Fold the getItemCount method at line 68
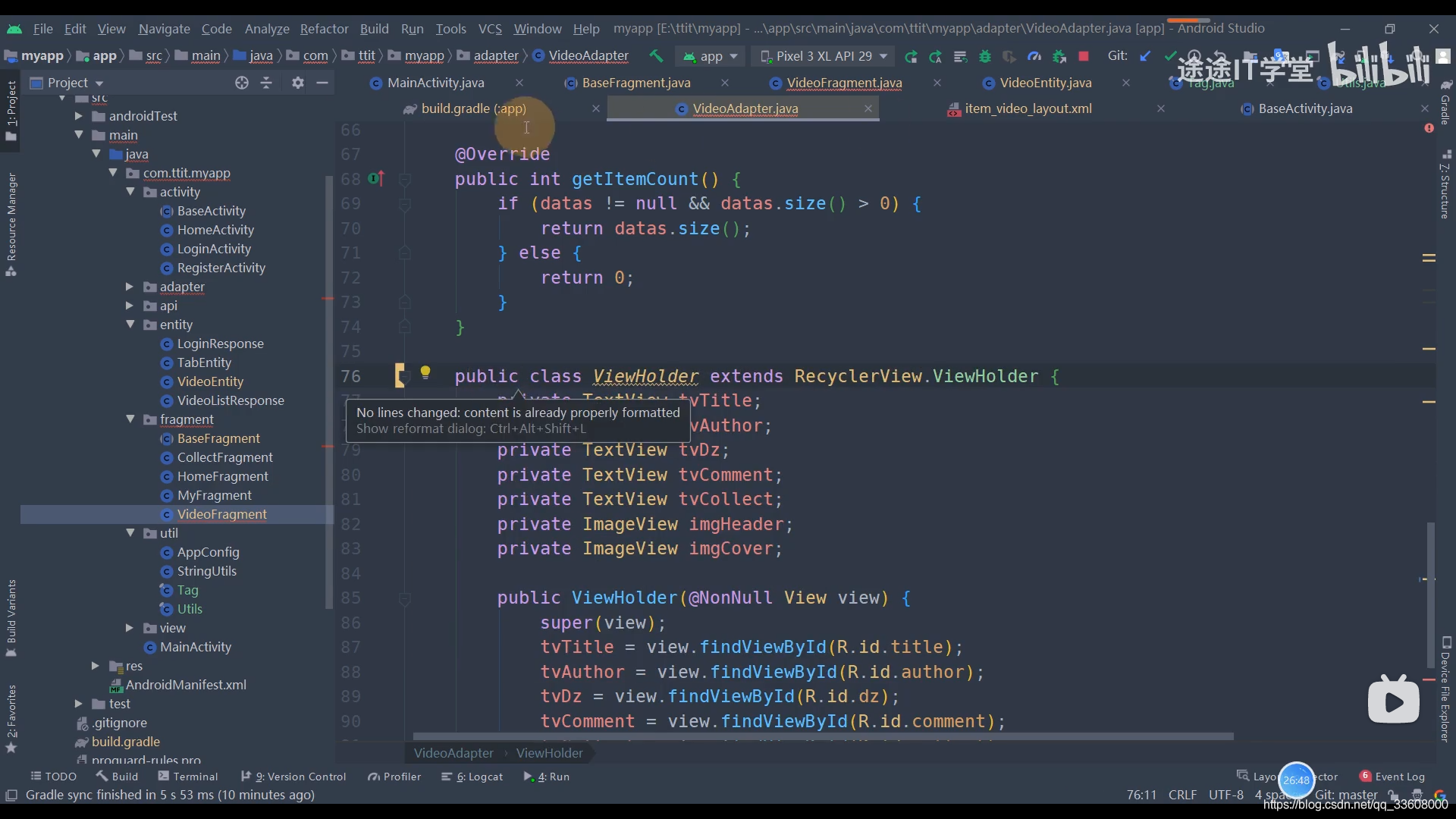This screenshot has width=1456, height=819. coord(405,180)
